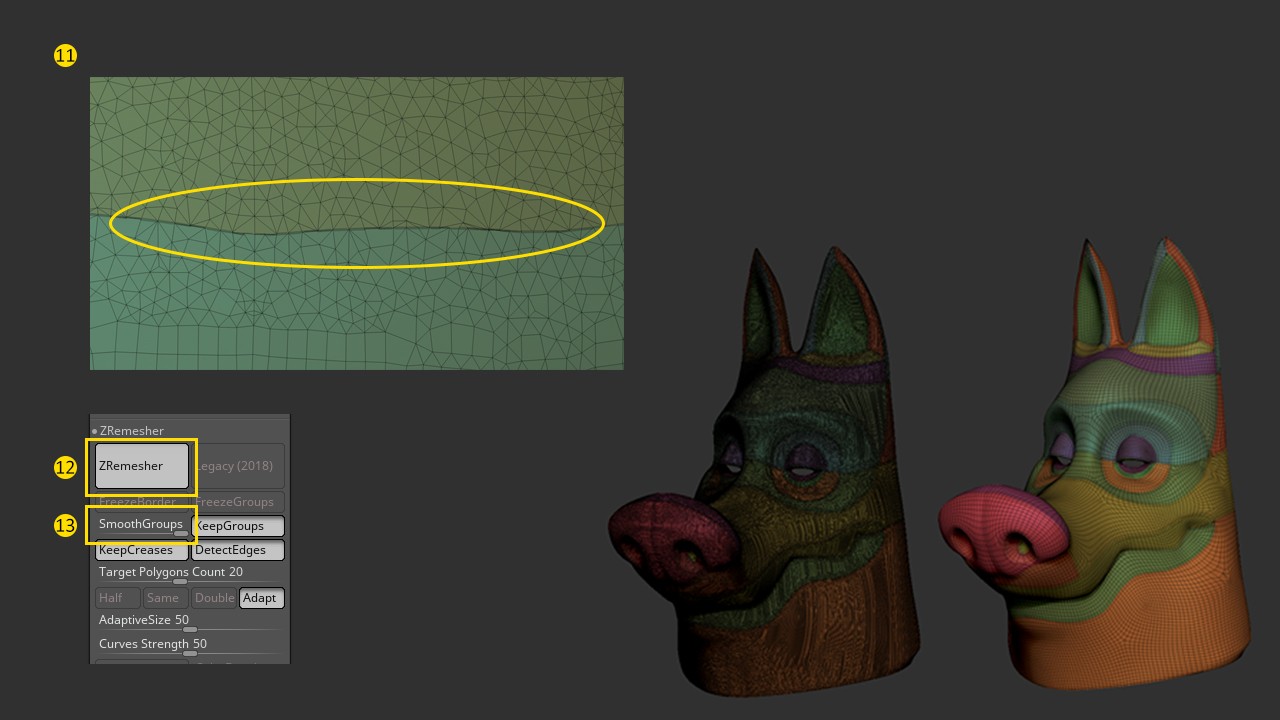
Task: Click the Target Polygons Count slider
Action: (x=180, y=581)
